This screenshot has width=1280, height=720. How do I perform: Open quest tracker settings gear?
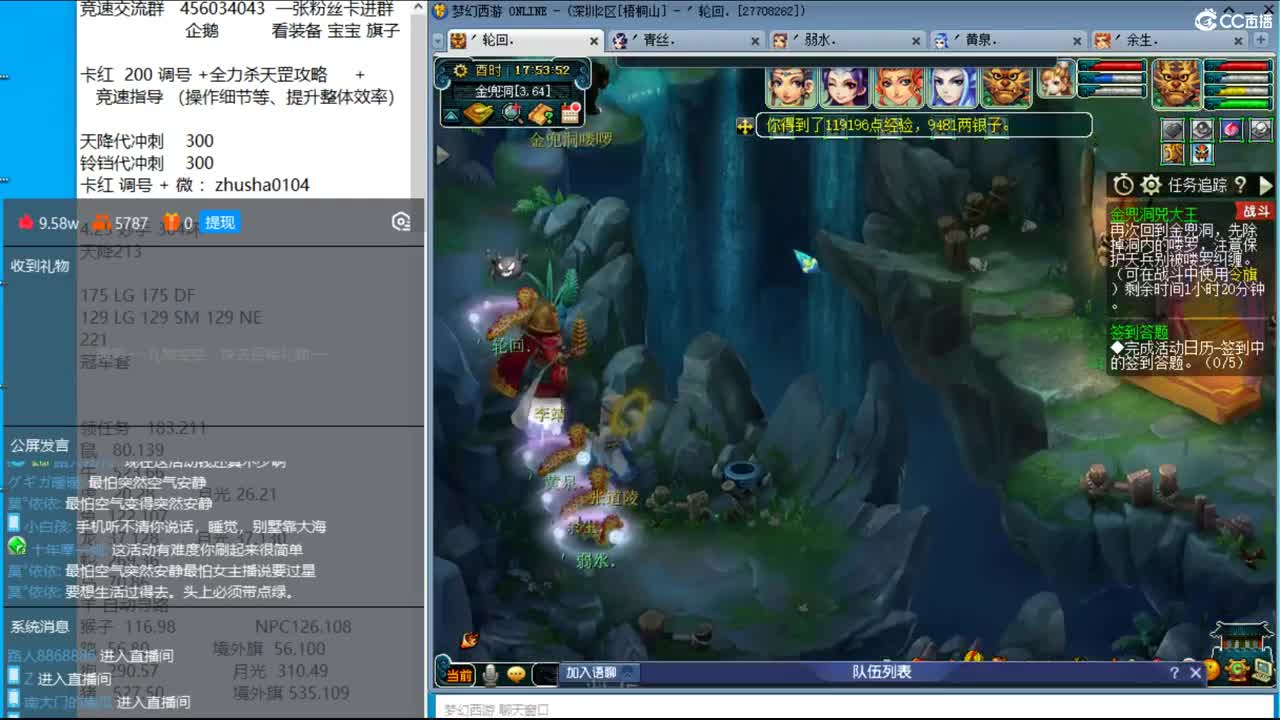1151,185
